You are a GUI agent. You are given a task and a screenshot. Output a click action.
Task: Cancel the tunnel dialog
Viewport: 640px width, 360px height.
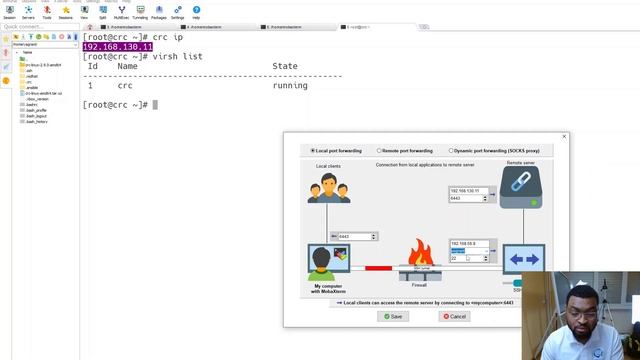pyautogui.click(x=454, y=316)
